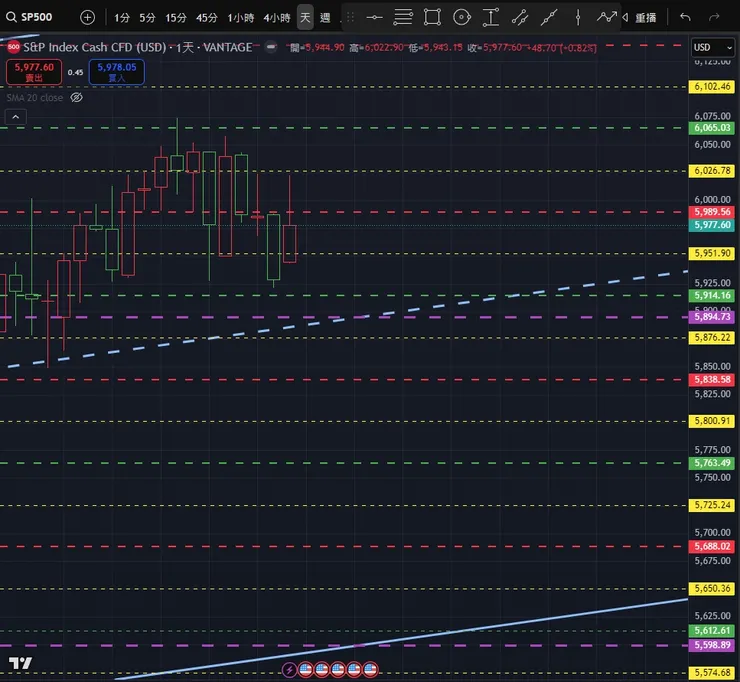Screen dimensions: 740x682
Task: Collapse the indicator legend chevron
Action: [16, 117]
